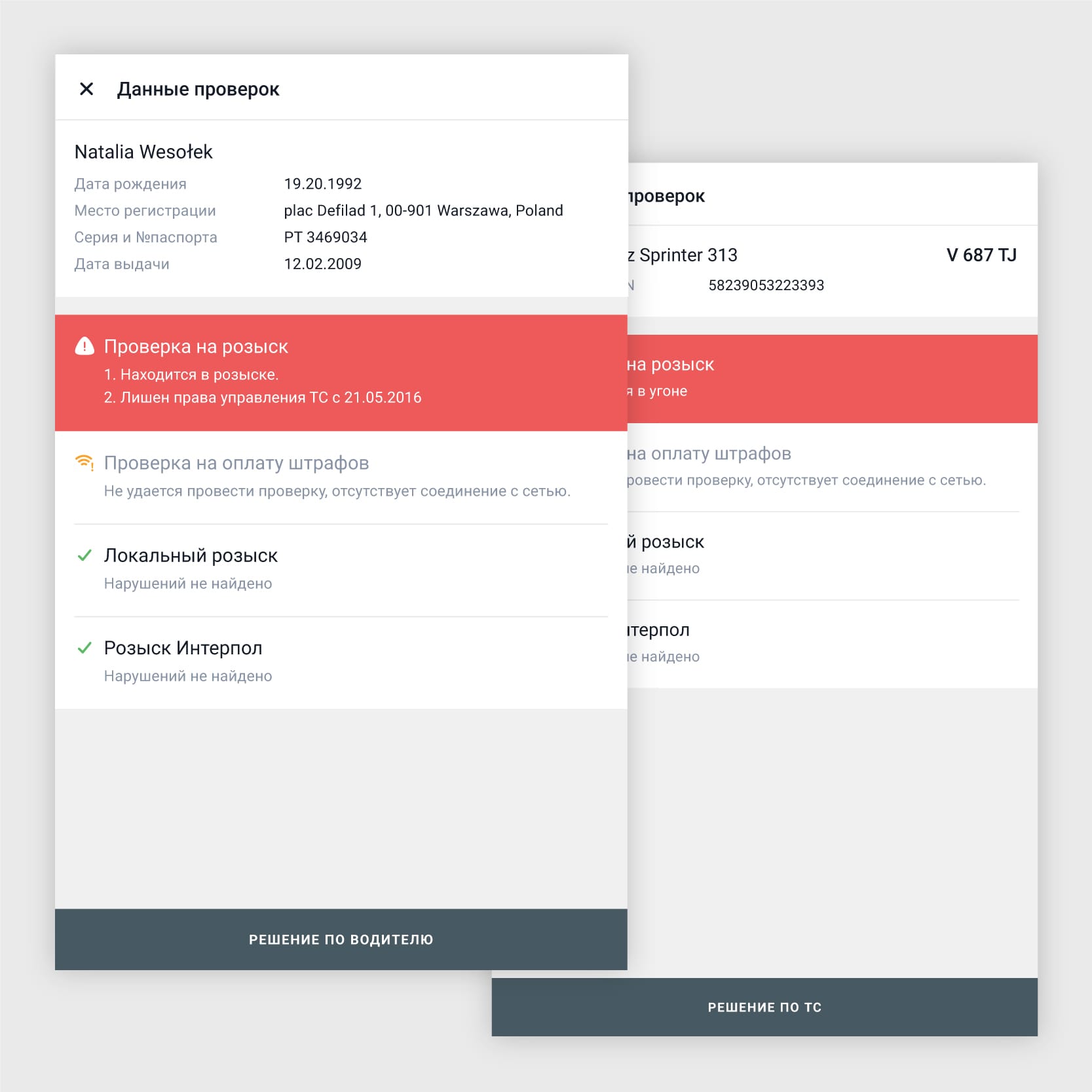Click the driver name Natalia Wesołek

click(x=143, y=152)
